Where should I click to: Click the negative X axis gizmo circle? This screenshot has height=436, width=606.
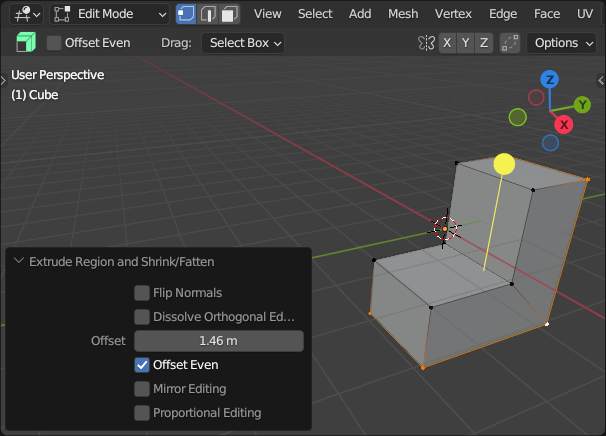(536, 97)
